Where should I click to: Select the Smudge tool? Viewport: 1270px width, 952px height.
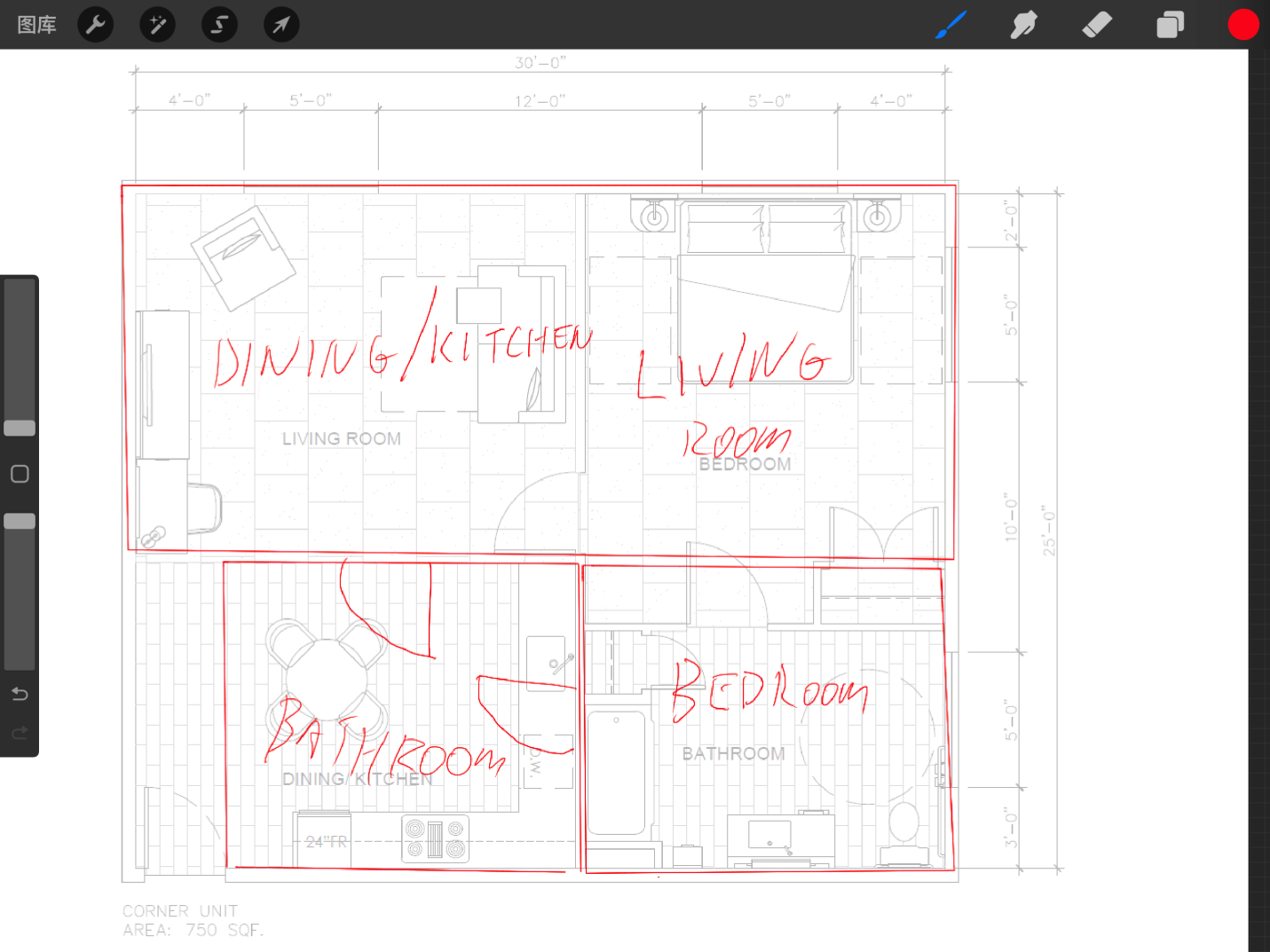1023,25
